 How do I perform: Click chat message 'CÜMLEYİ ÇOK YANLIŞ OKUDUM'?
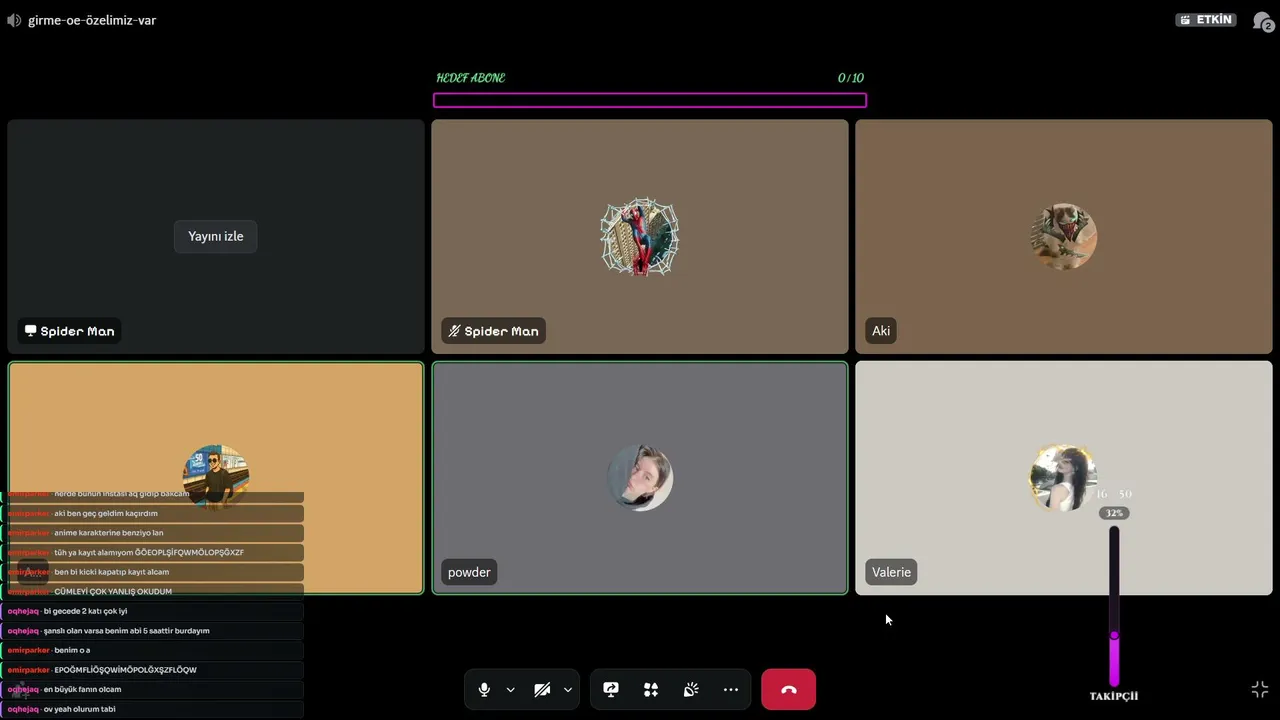113,592
